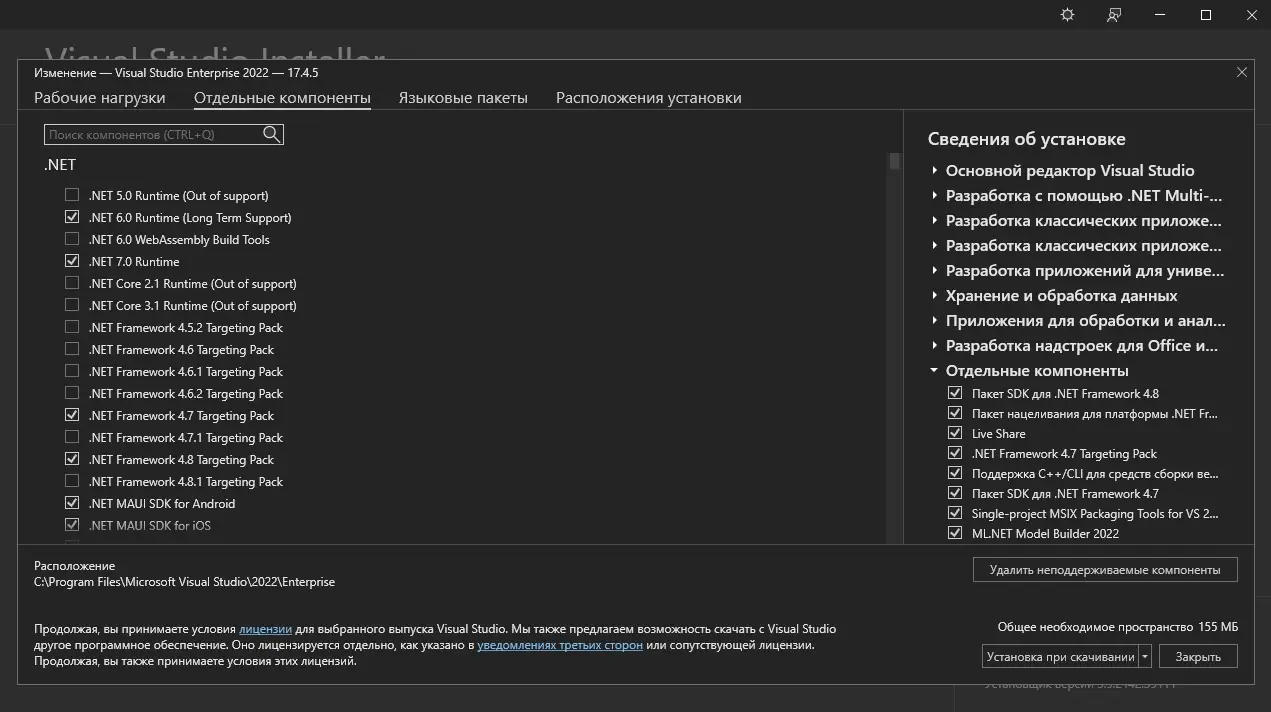The image size is (1271, 712).
Task: Click the feedback icon in title bar
Action: click(1114, 15)
